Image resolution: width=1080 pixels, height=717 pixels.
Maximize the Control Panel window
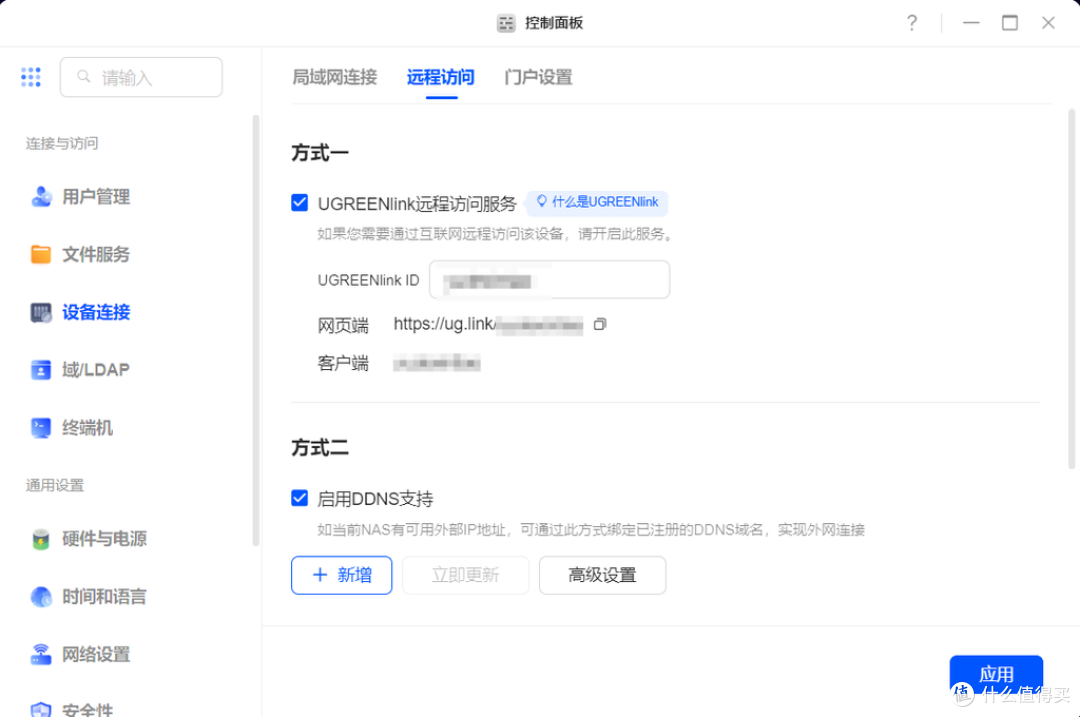pyautogui.click(x=1010, y=23)
